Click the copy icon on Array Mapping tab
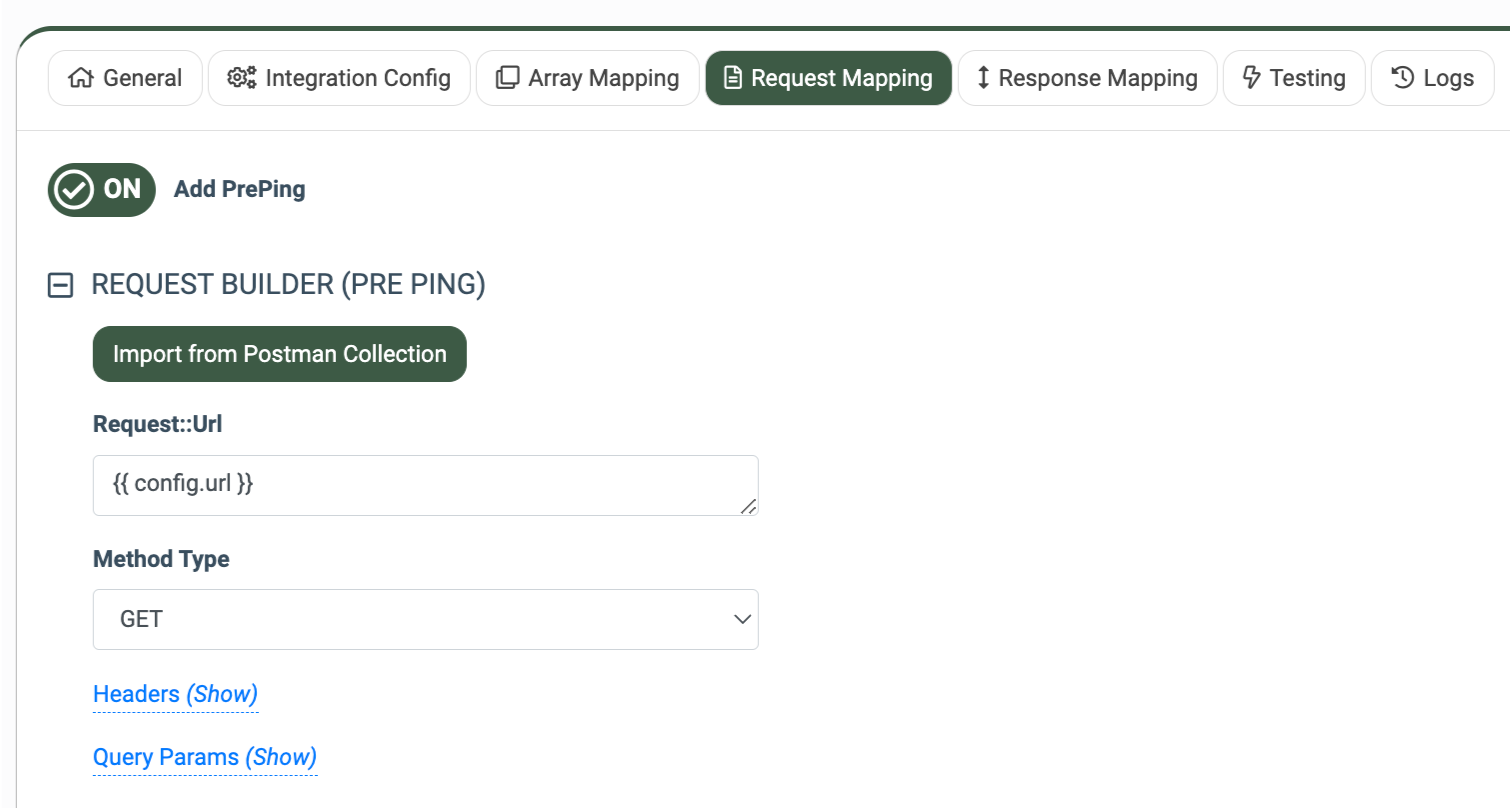This screenshot has height=808, width=1510. [509, 77]
